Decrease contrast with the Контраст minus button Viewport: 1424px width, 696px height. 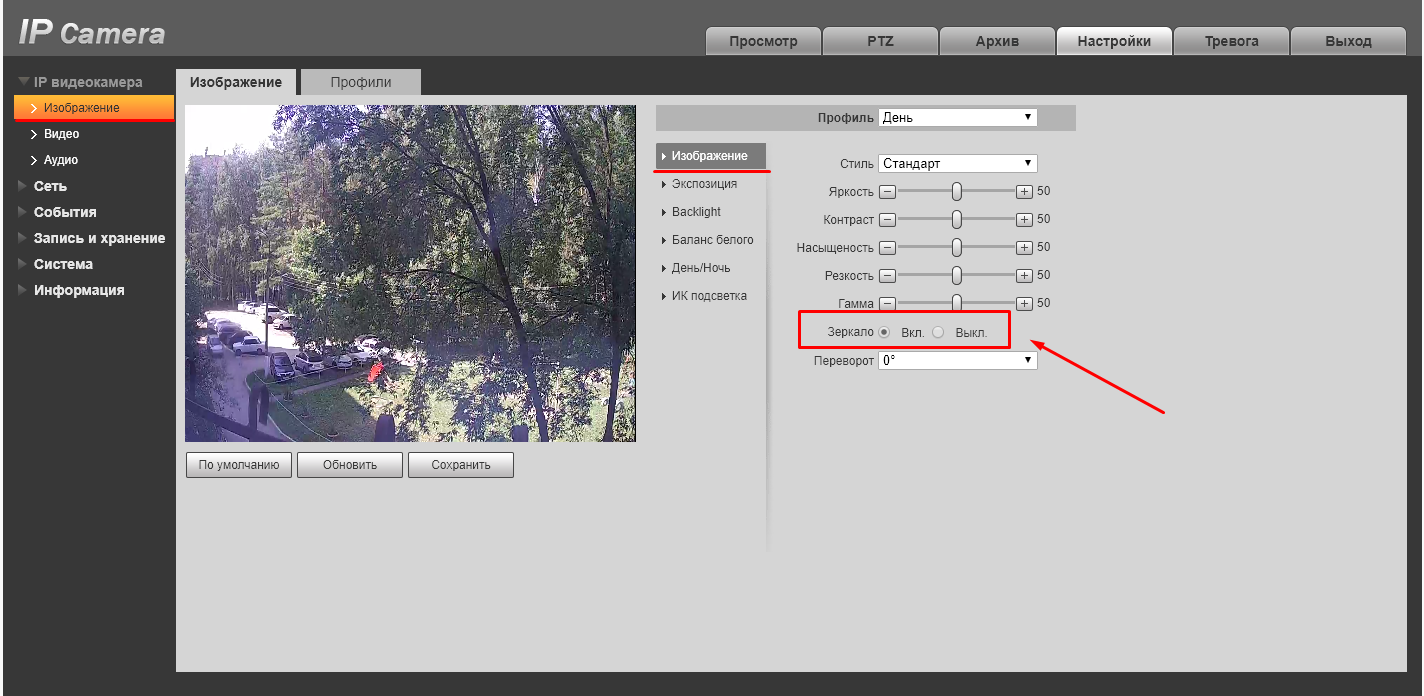click(x=886, y=219)
